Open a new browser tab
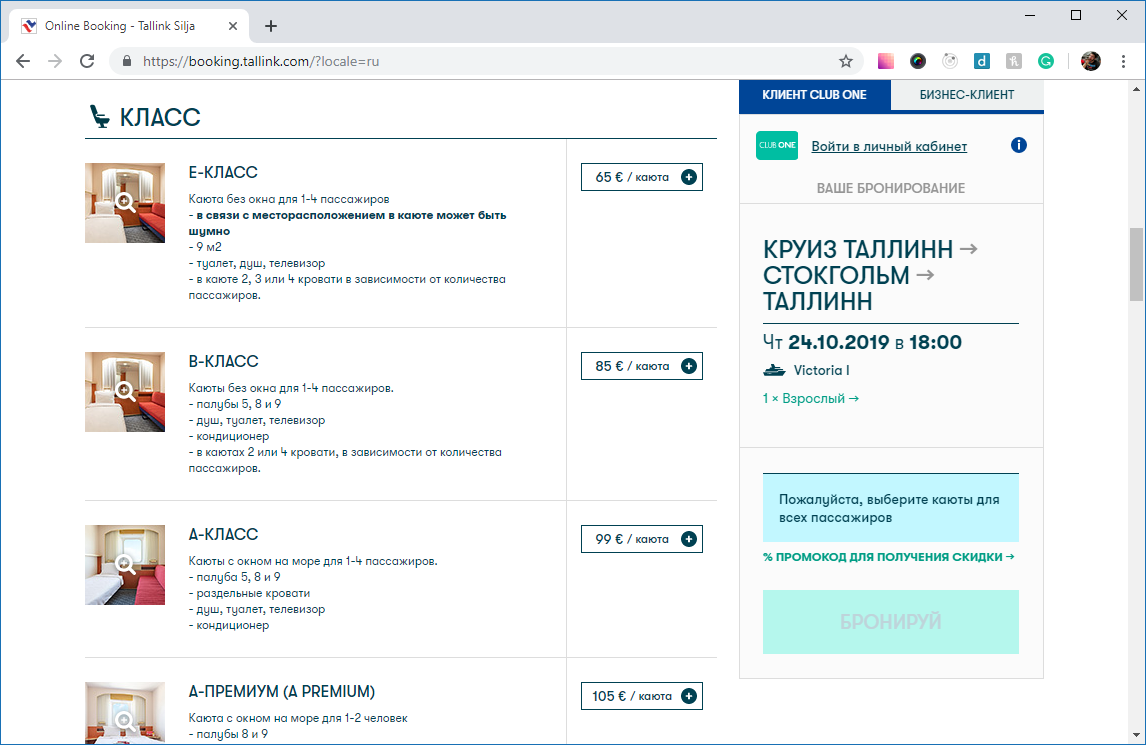 pos(270,26)
